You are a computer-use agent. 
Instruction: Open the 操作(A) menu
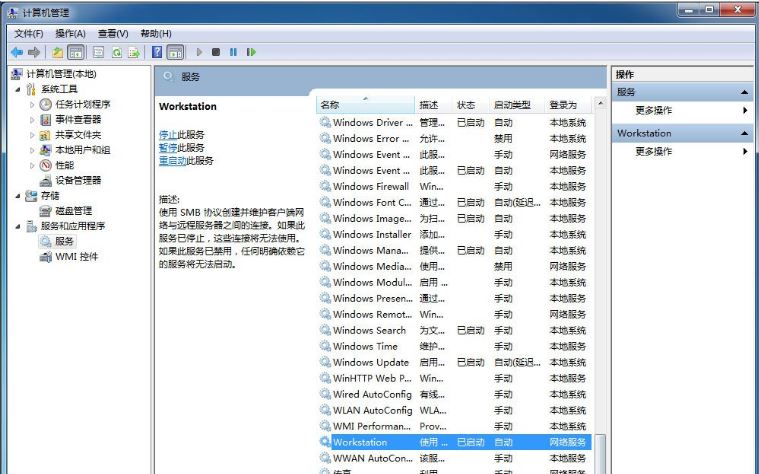[70, 33]
